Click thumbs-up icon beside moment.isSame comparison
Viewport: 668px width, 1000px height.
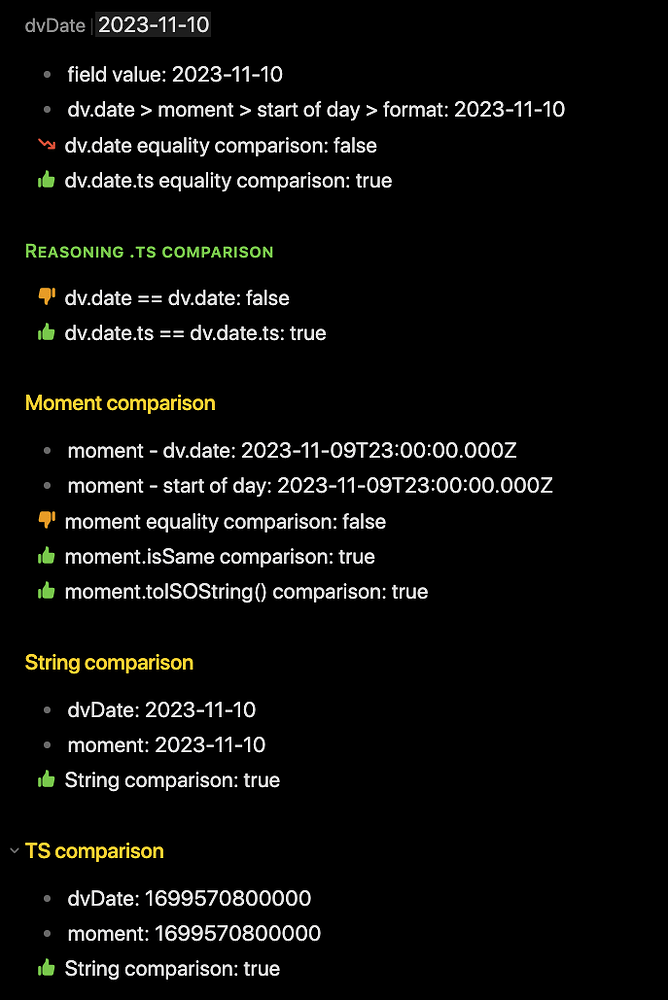(45, 557)
